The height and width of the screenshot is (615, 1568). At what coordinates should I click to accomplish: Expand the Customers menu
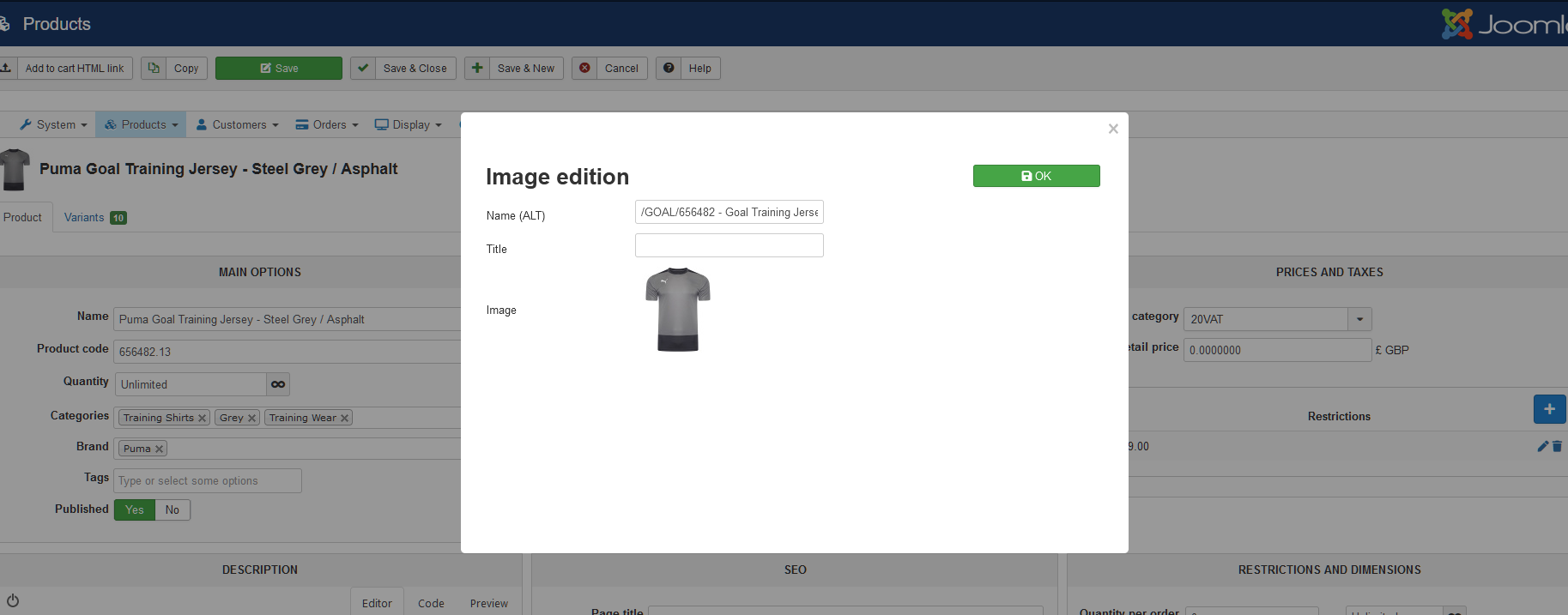coord(238,124)
